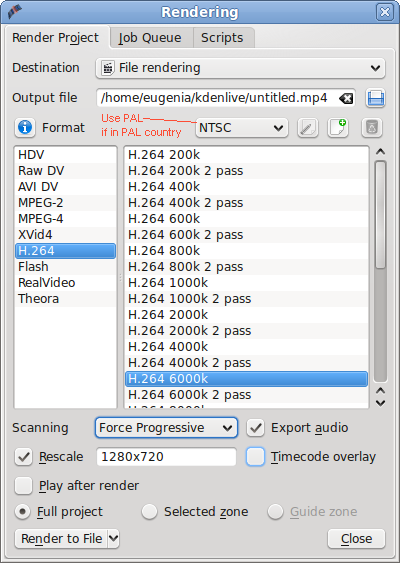400x563 pixels.
Task: Select the H.264 4000k profile
Action: click(246, 346)
